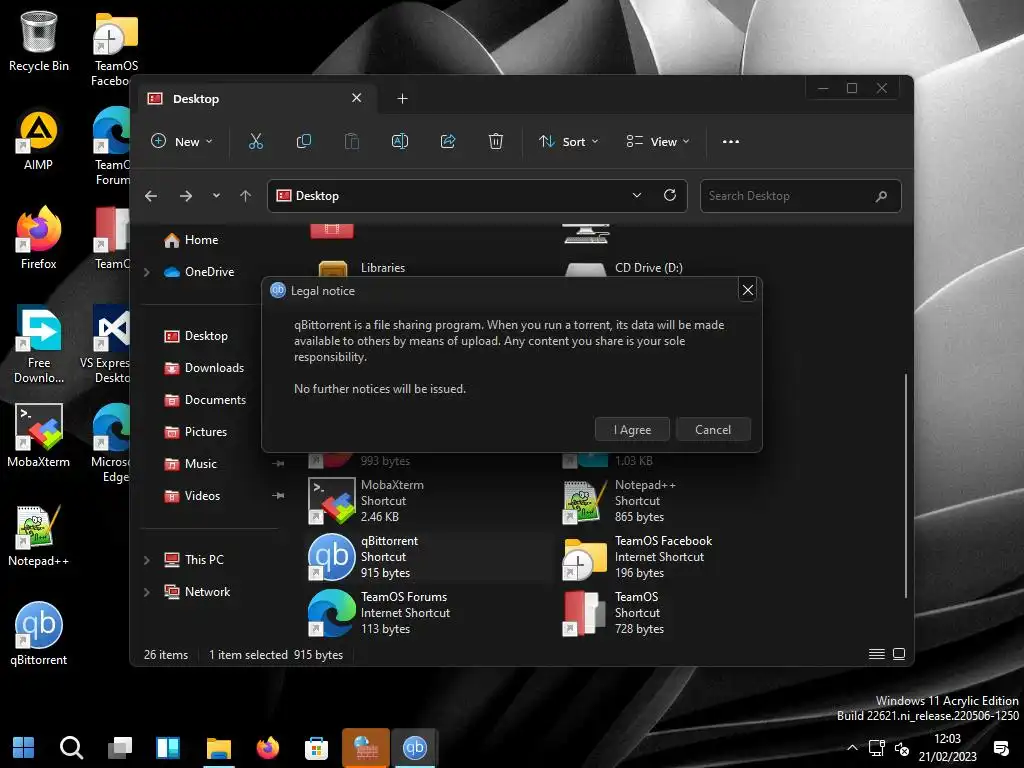1024x768 pixels.
Task: Click the Rename icon in Explorer toolbar
Action: 400,142
